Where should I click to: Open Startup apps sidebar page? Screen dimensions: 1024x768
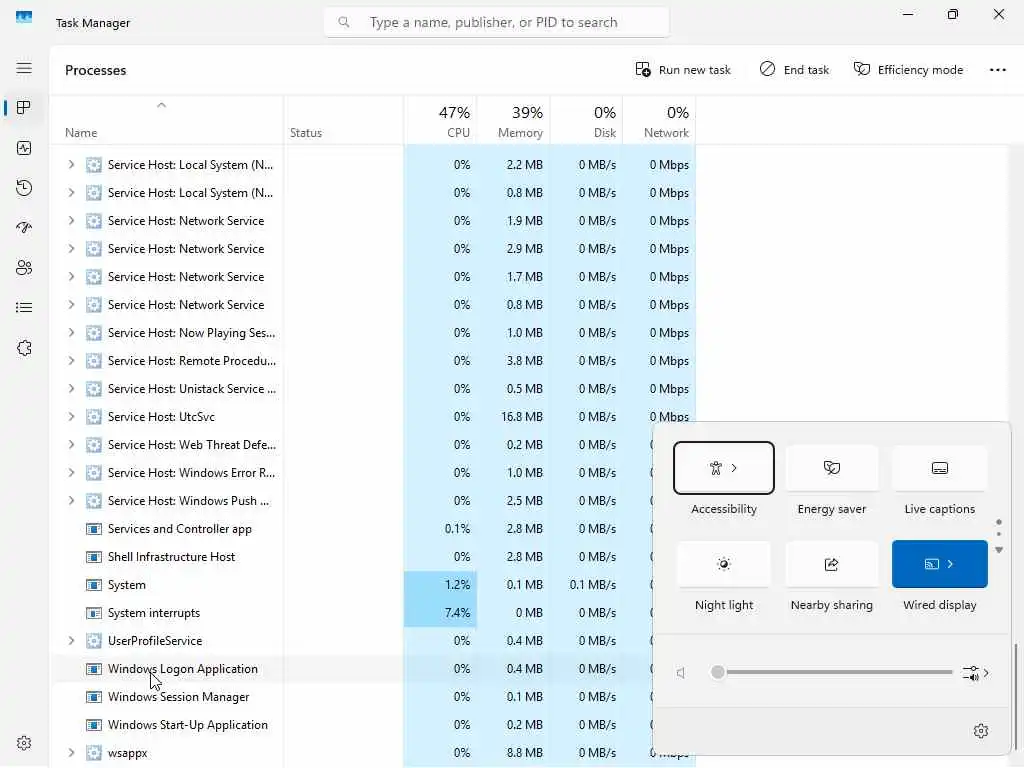(x=24, y=228)
